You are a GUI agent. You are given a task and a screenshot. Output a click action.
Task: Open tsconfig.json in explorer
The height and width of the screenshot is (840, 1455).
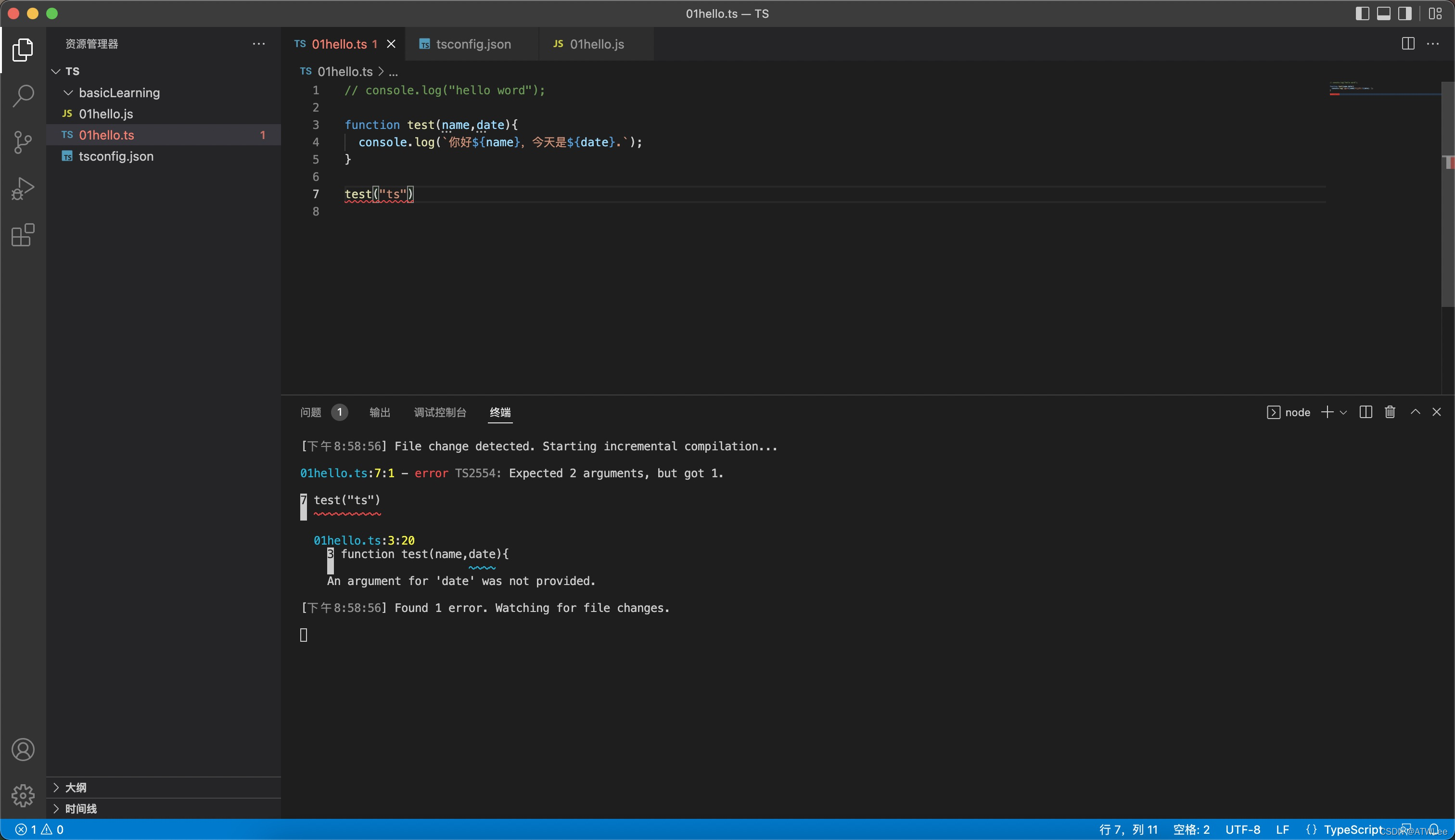163,156
